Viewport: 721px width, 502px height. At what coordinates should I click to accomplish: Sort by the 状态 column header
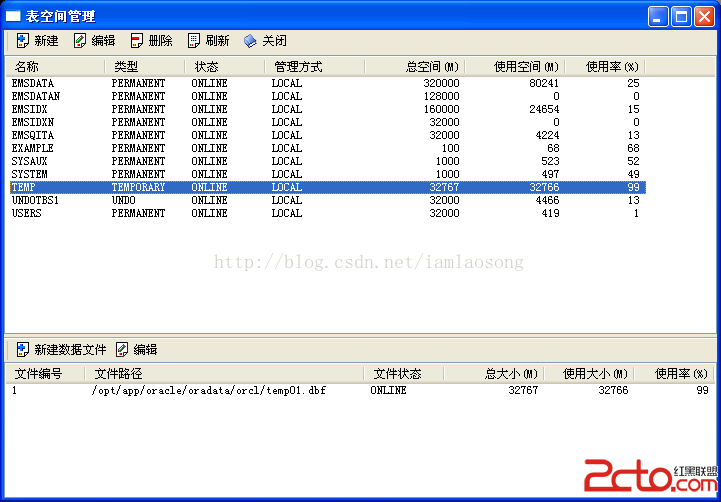(x=225, y=67)
